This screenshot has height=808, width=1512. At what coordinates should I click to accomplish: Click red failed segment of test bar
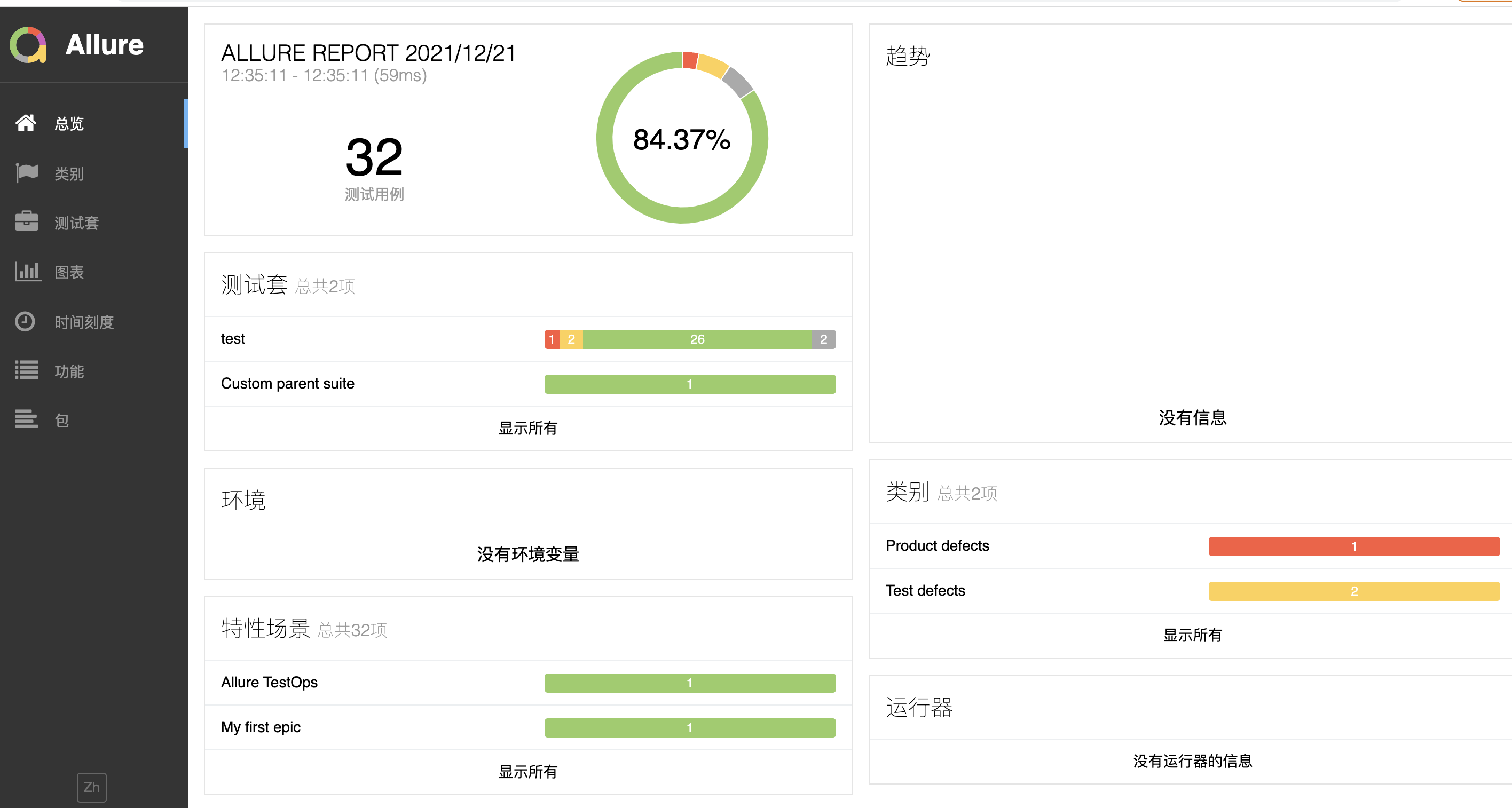(552, 339)
